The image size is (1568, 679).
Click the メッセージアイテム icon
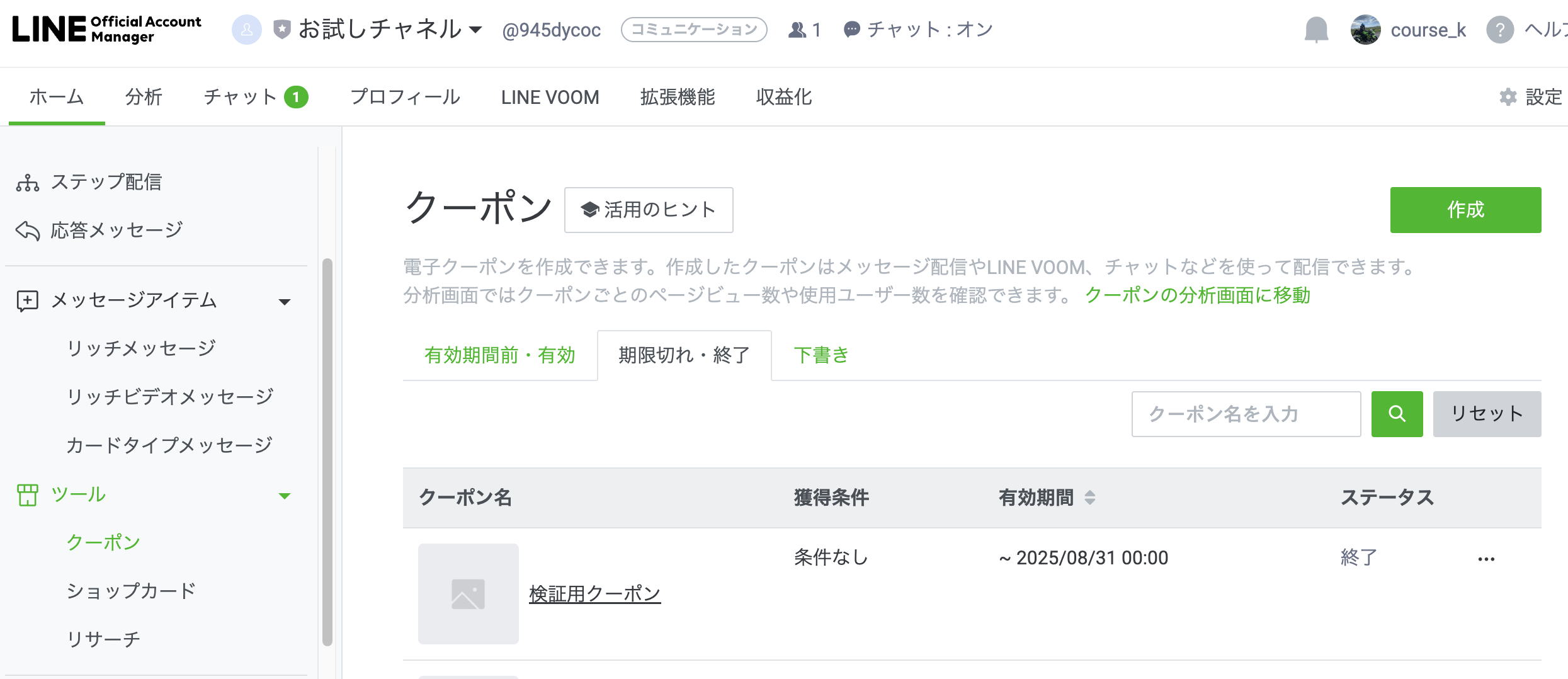27,300
